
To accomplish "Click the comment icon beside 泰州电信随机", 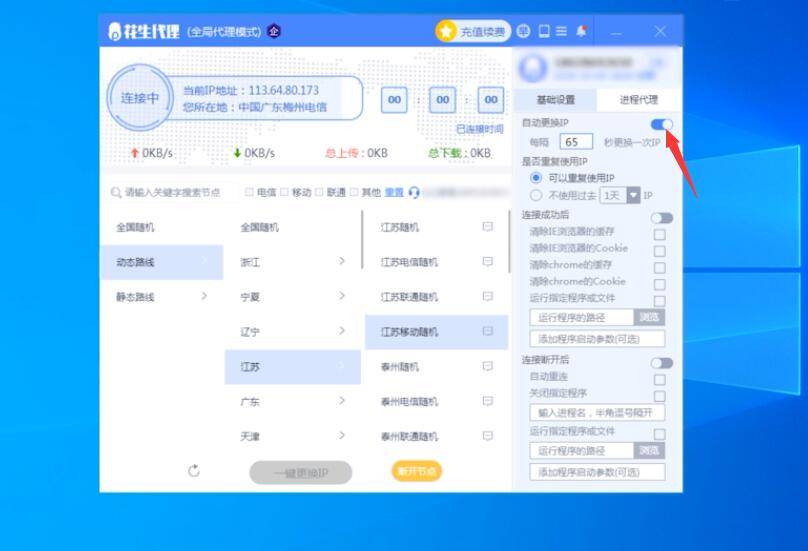I will [x=487, y=401].
